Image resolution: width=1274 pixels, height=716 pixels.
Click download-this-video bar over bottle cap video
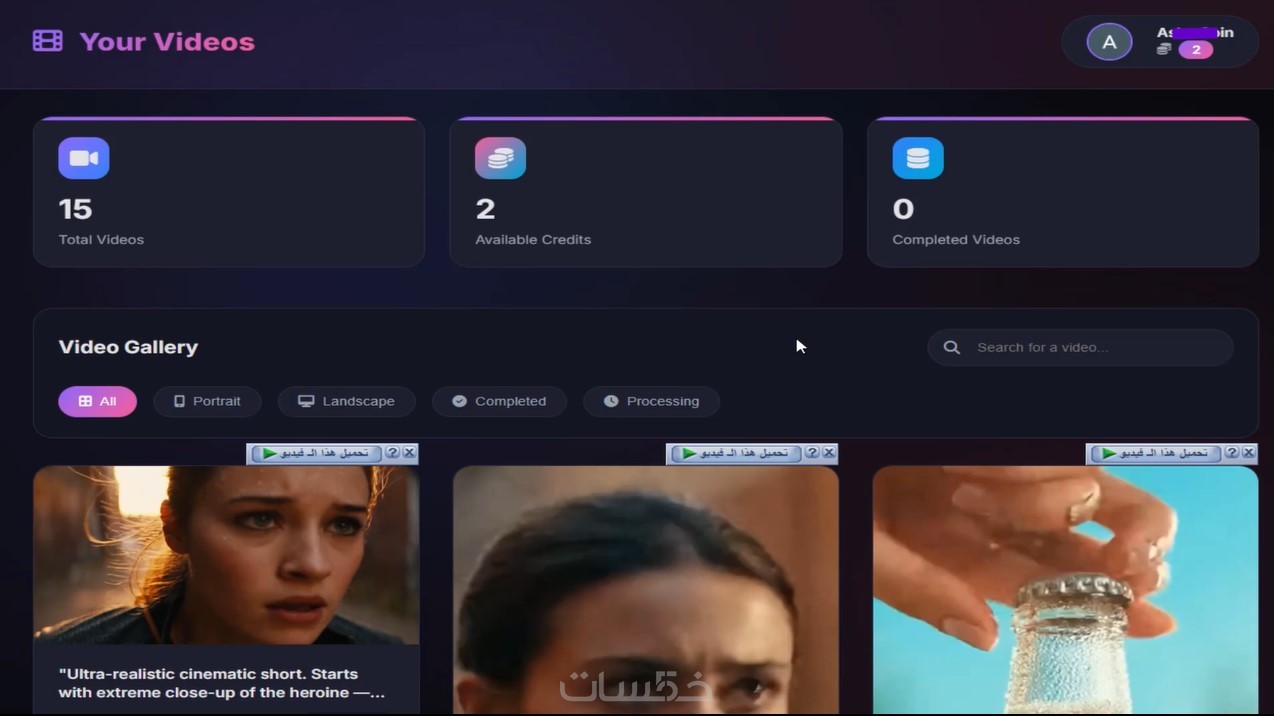[1156, 453]
